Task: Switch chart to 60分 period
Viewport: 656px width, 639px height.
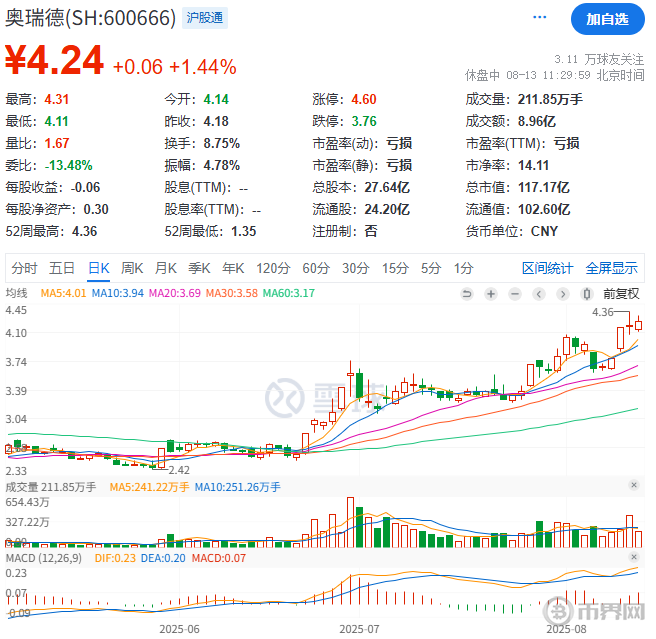Action: point(316,268)
